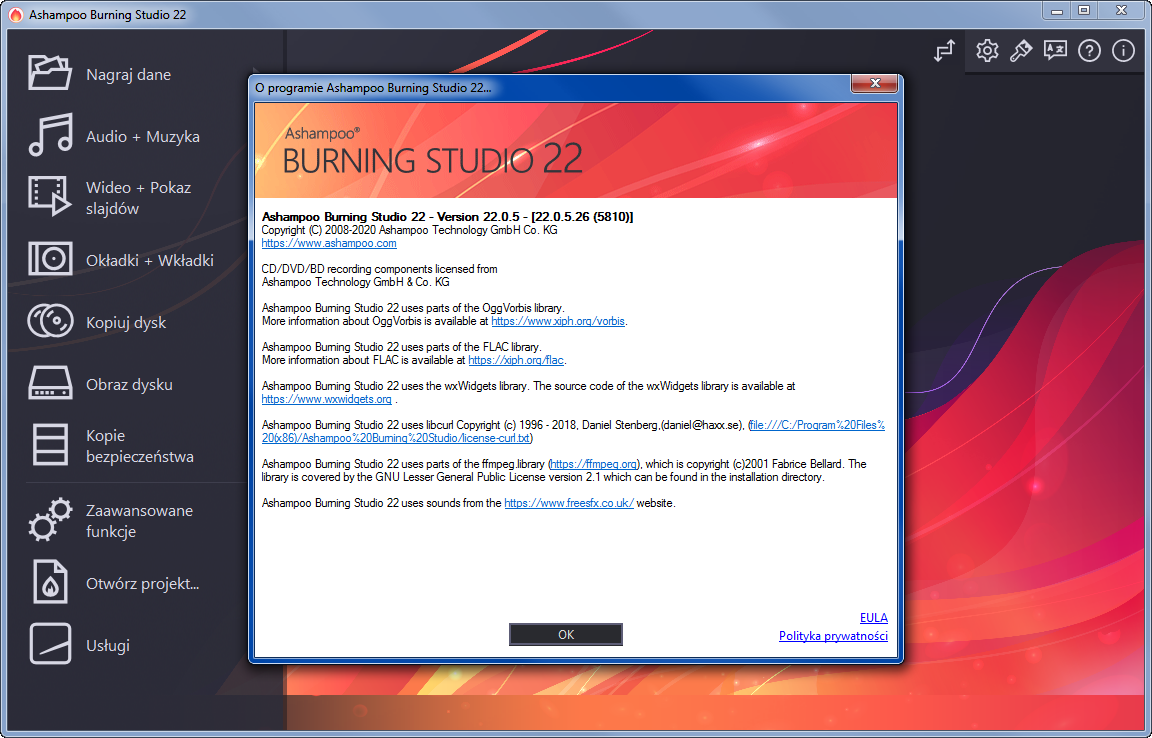
Task: Click the Otwórz projekt flame file icon
Action: pyautogui.click(x=50, y=582)
